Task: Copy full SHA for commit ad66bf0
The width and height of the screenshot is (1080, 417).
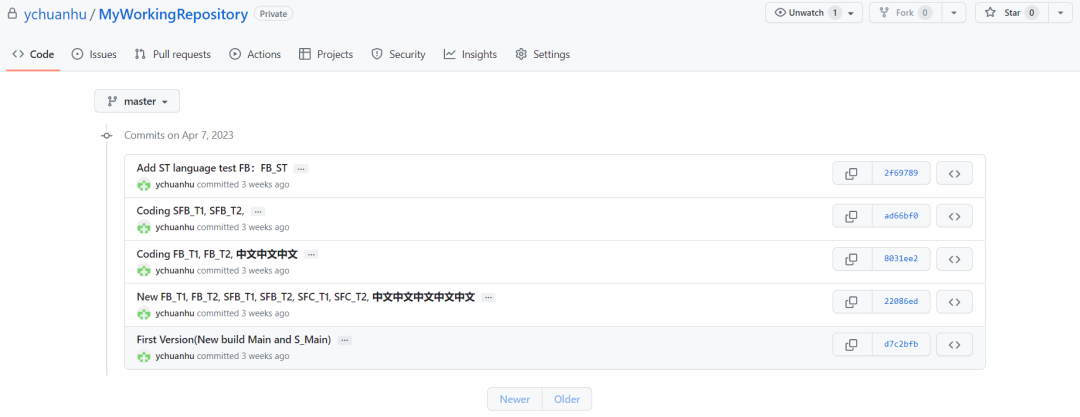Action: click(x=851, y=216)
